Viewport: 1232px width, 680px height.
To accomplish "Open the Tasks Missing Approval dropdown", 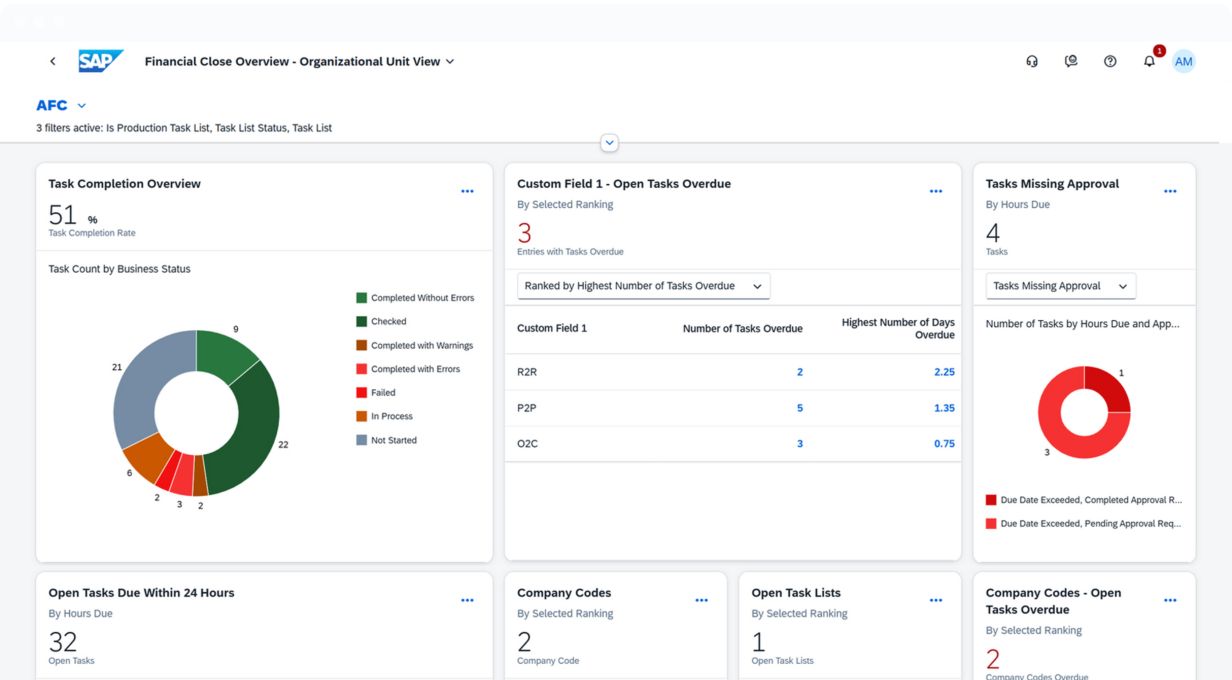I will [1060, 286].
